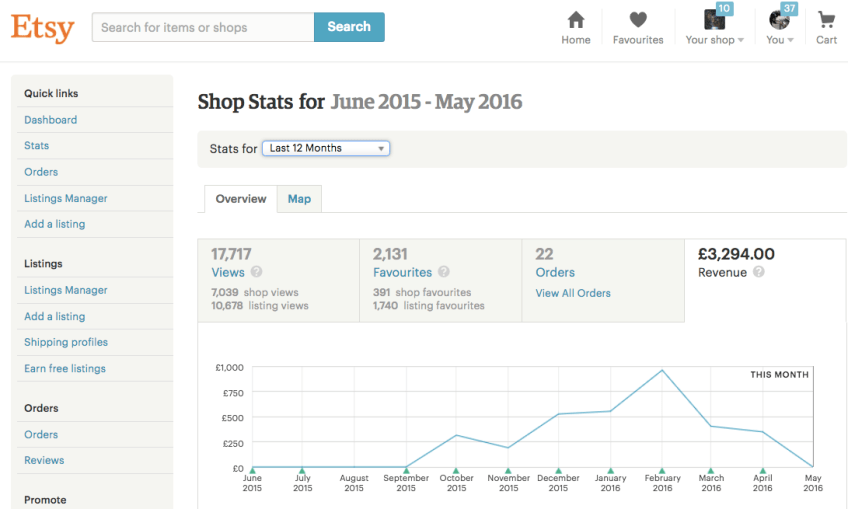Open the Cart icon

click(826, 20)
